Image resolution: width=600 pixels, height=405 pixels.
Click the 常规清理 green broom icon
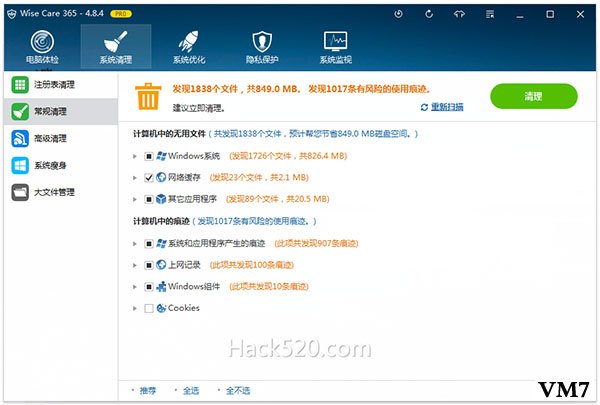(20, 111)
